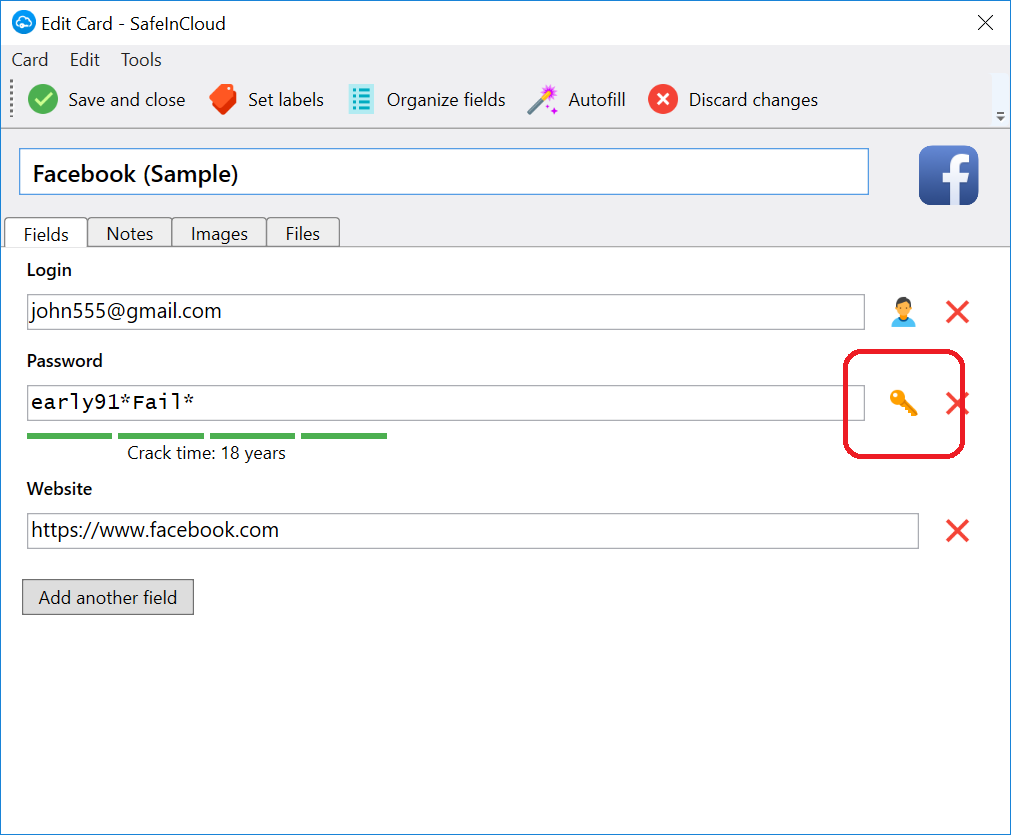The width and height of the screenshot is (1011, 835).
Task: Click the Save and close label
Action: (126, 100)
